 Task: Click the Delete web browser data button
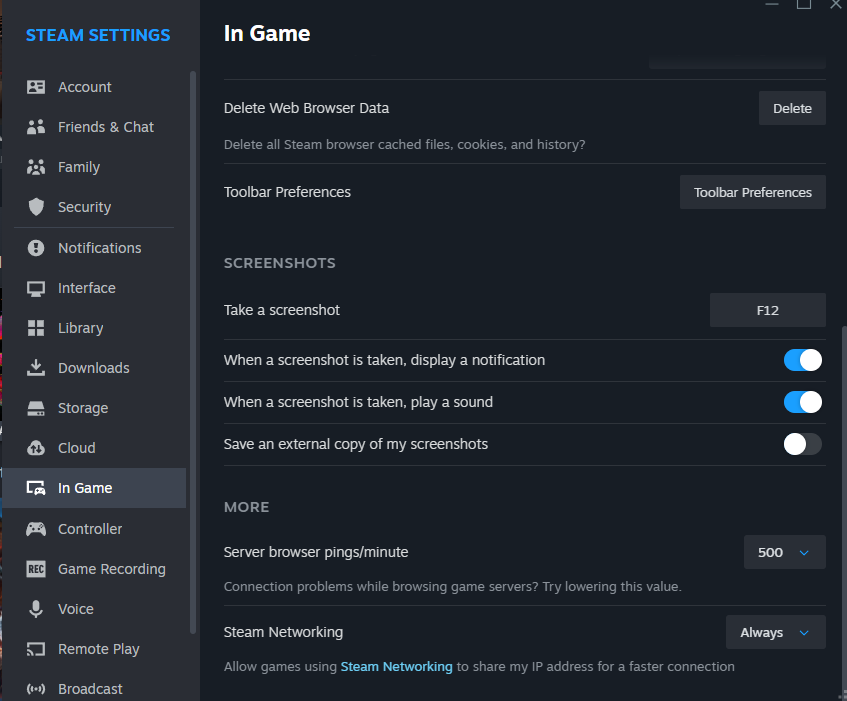click(x=792, y=108)
